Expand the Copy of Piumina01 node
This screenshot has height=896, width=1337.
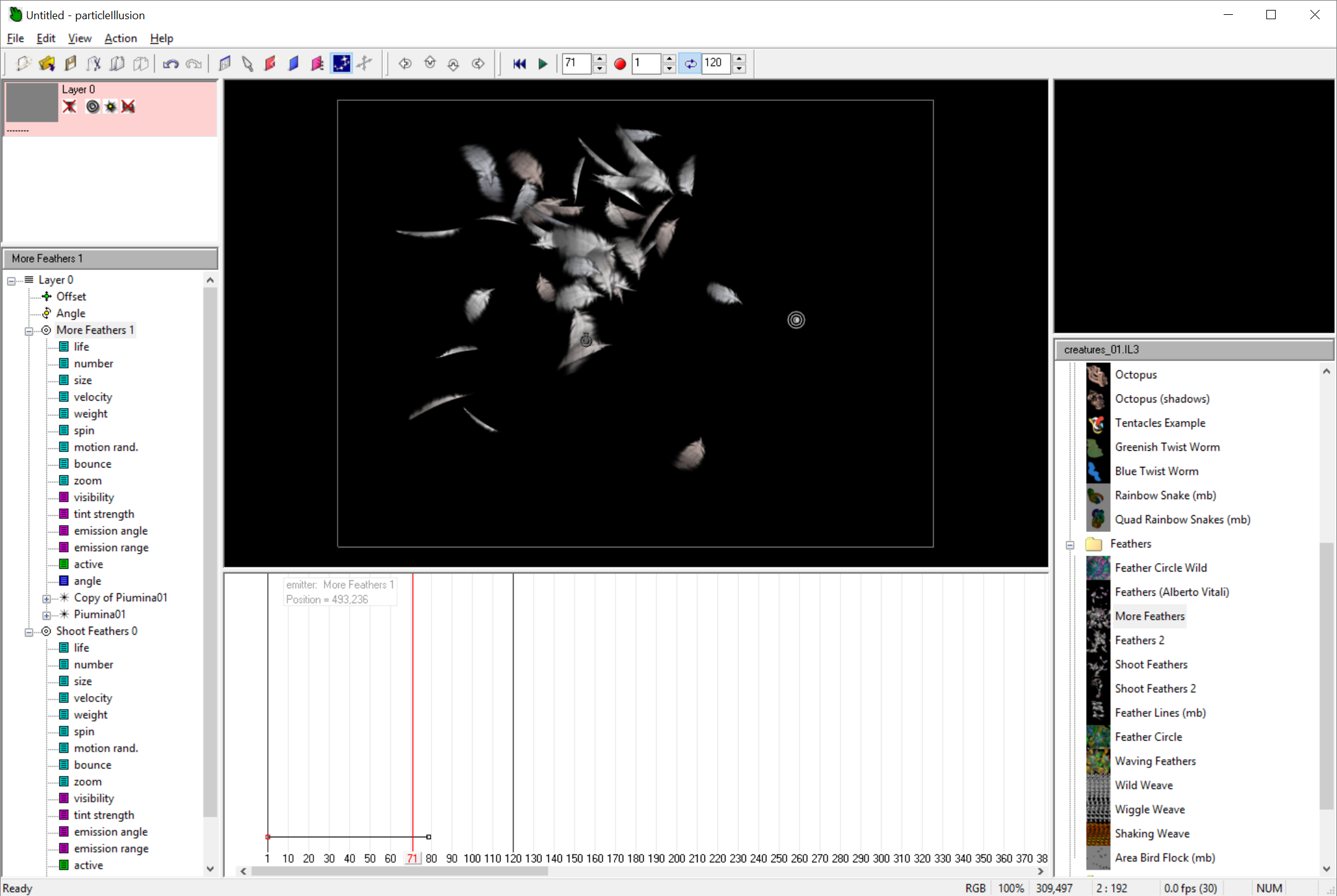pos(46,598)
